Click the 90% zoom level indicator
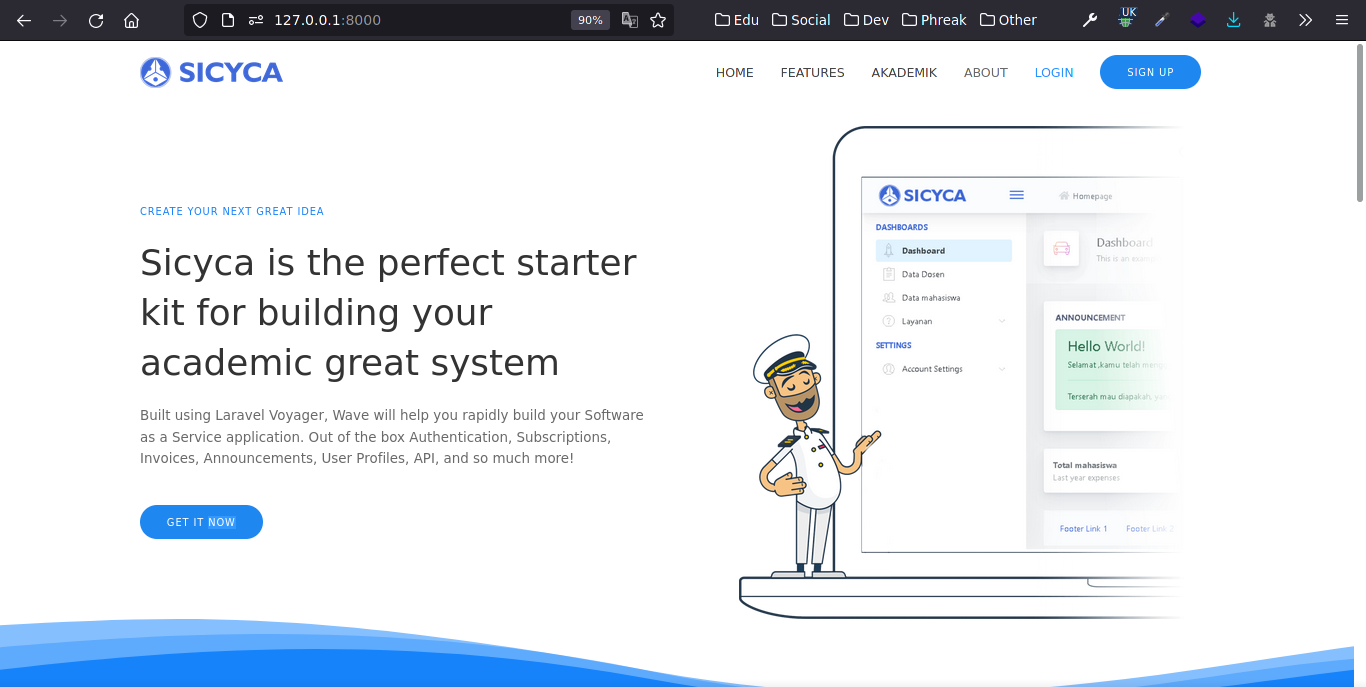 [590, 20]
